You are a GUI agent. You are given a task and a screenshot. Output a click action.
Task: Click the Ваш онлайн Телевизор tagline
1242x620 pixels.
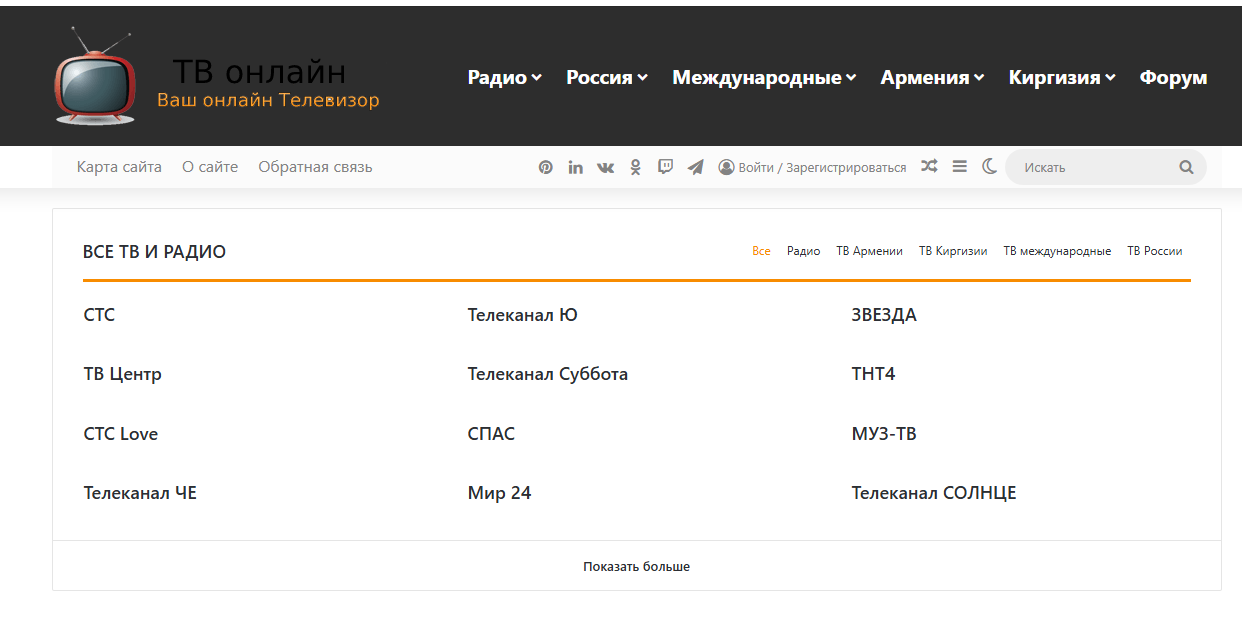coord(268,100)
